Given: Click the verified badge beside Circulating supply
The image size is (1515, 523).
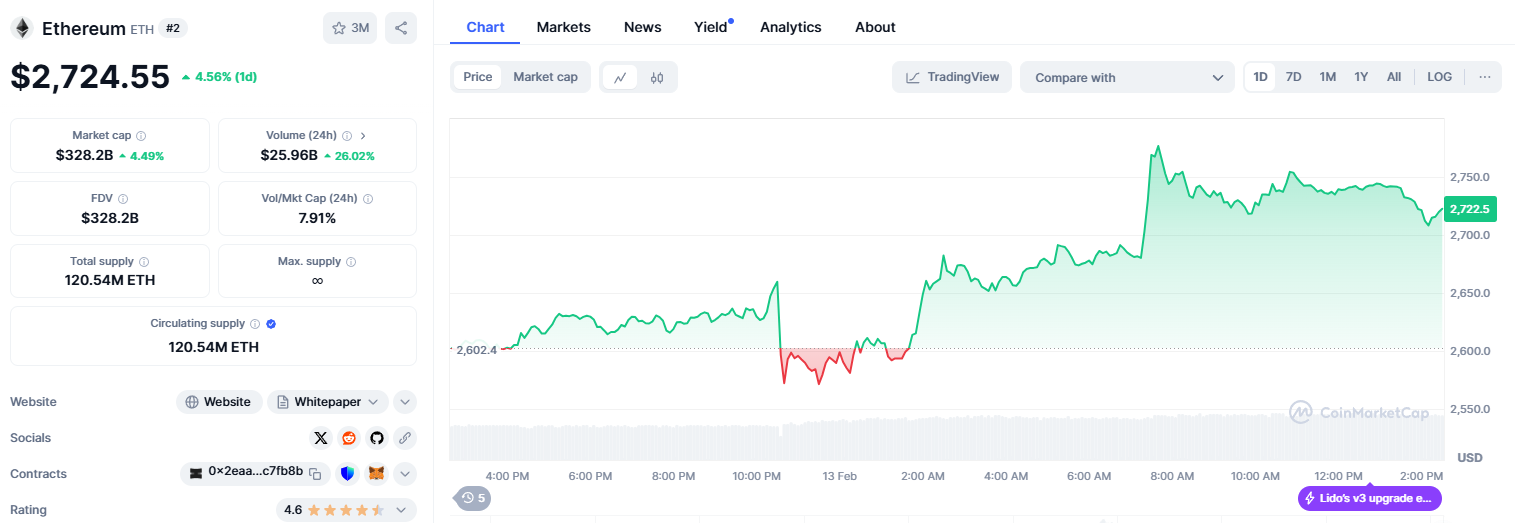Looking at the screenshot, I should [x=271, y=324].
